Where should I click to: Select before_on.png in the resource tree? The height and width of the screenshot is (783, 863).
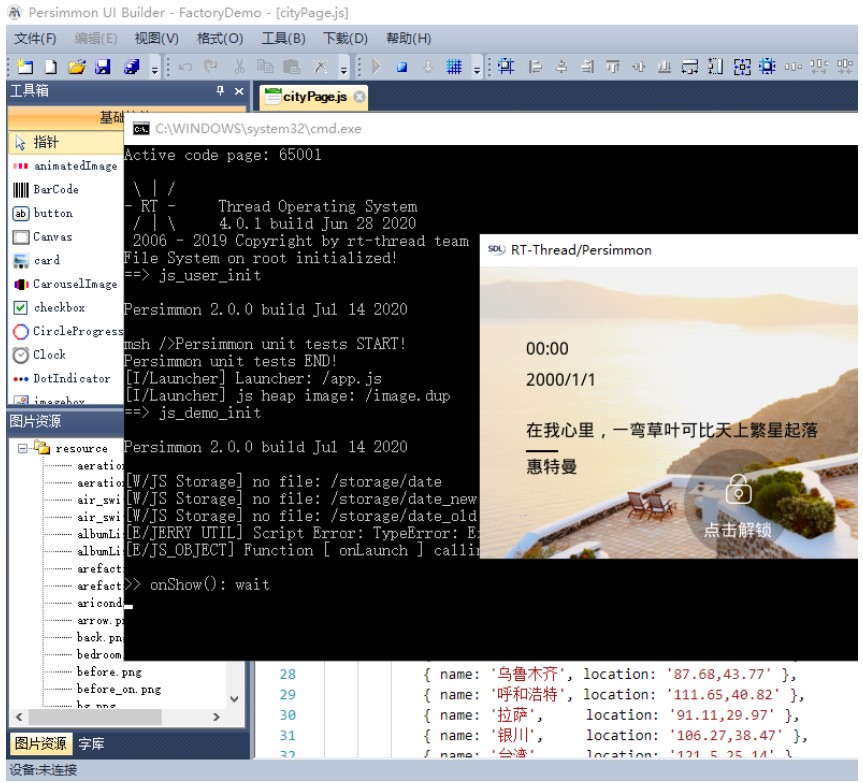(119, 689)
